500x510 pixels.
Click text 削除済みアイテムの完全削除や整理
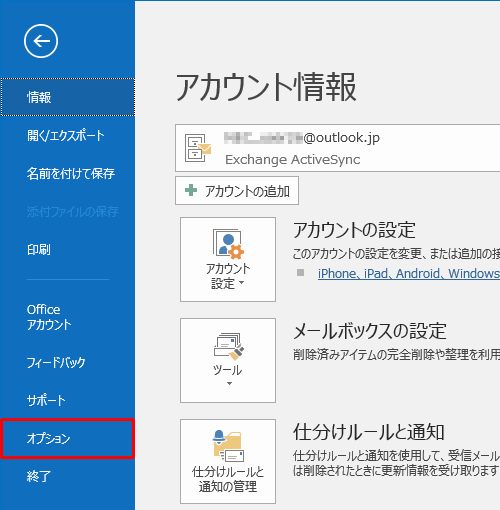tap(385, 354)
